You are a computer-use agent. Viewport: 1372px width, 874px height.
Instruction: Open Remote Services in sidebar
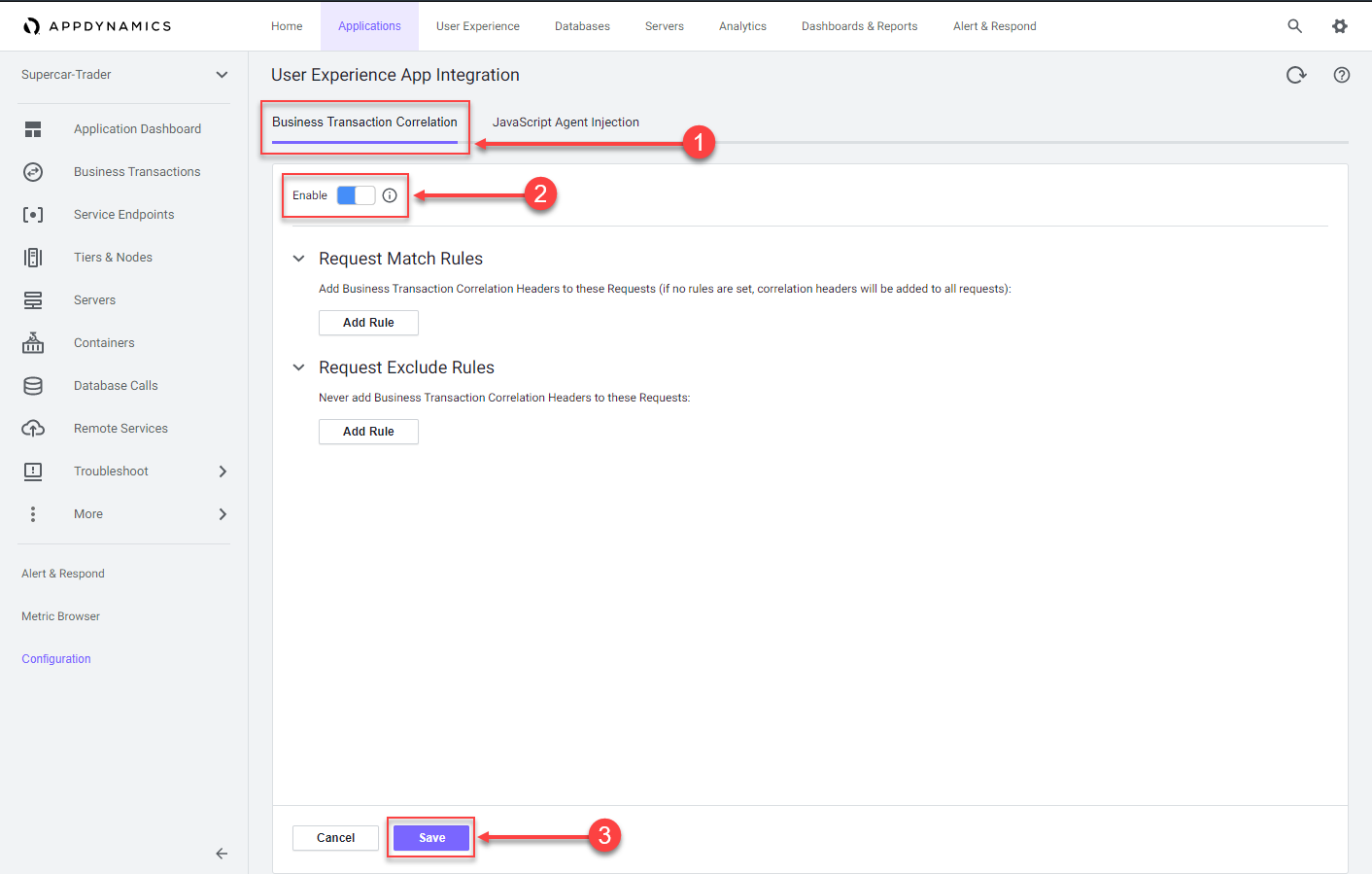click(120, 429)
